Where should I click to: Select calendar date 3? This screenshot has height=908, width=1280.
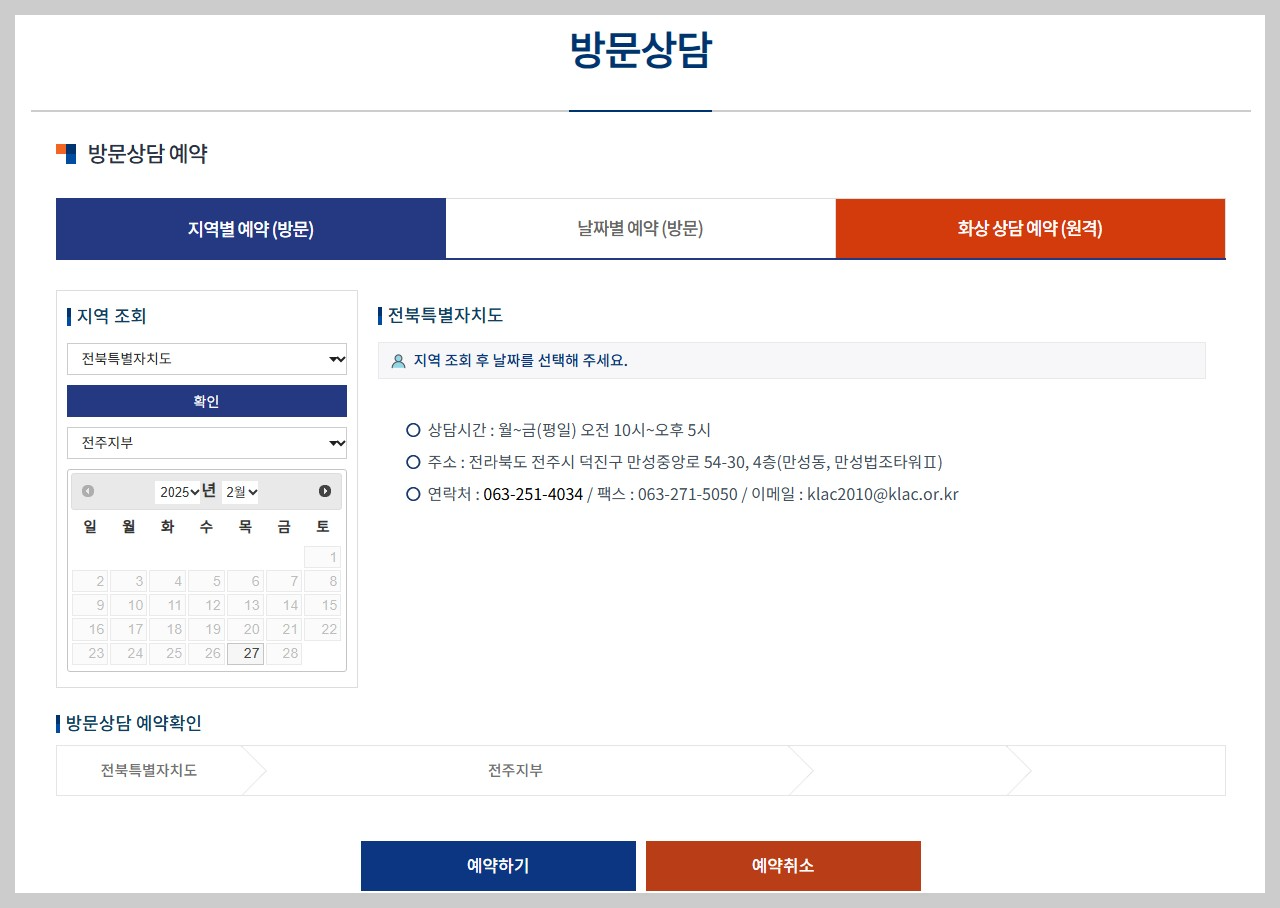coord(129,581)
